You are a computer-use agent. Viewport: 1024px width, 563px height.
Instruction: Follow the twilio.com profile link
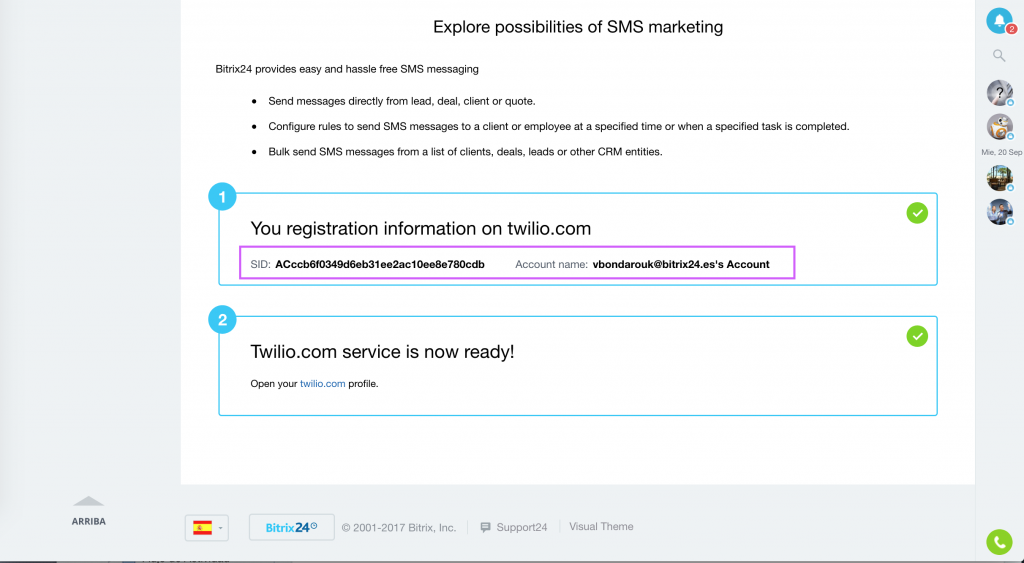[x=323, y=383]
